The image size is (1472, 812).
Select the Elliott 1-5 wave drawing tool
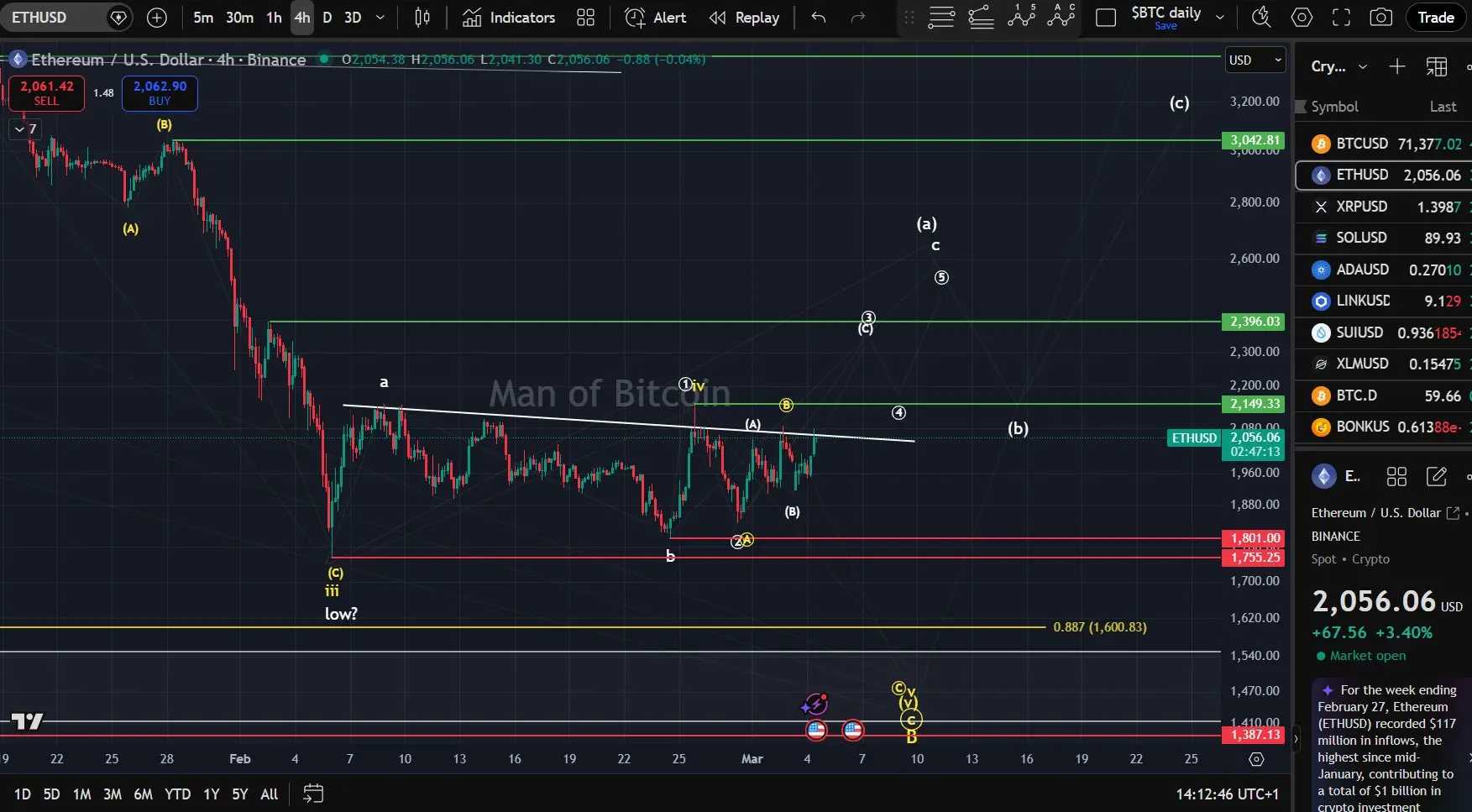(1022, 17)
